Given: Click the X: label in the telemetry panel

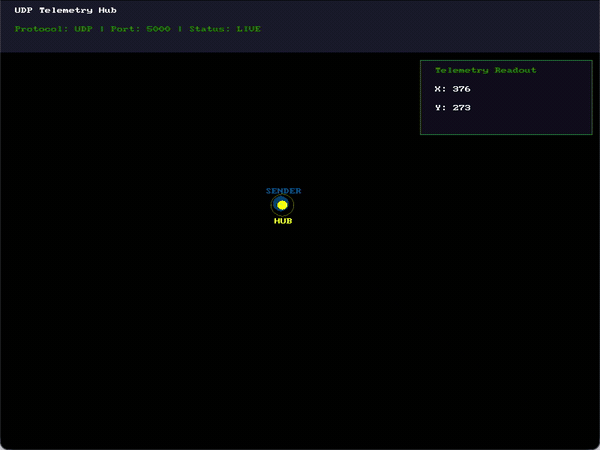Looking at the screenshot, I should click(440, 89).
